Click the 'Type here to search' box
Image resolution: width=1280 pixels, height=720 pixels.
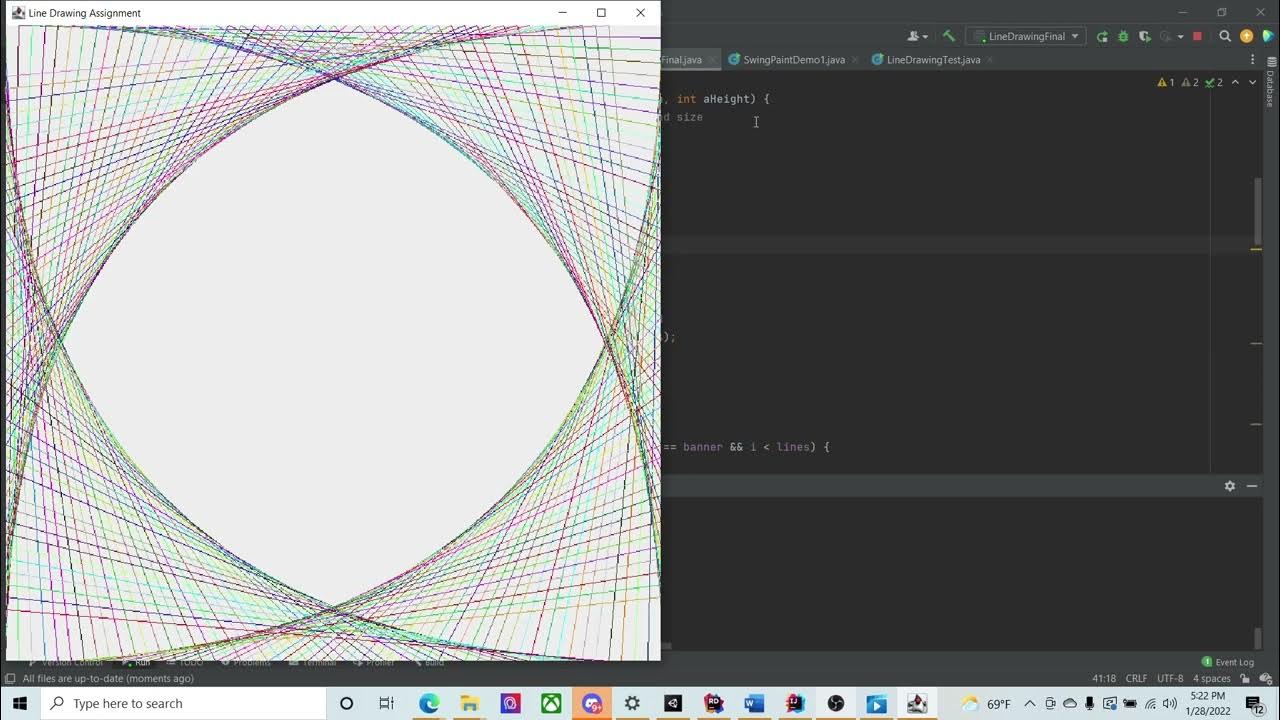click(x=183, y=703)
